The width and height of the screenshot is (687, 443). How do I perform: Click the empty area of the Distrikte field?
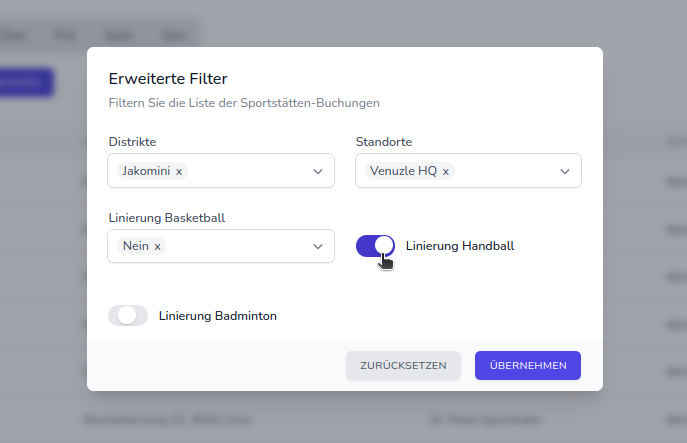(x=245, y=171)
